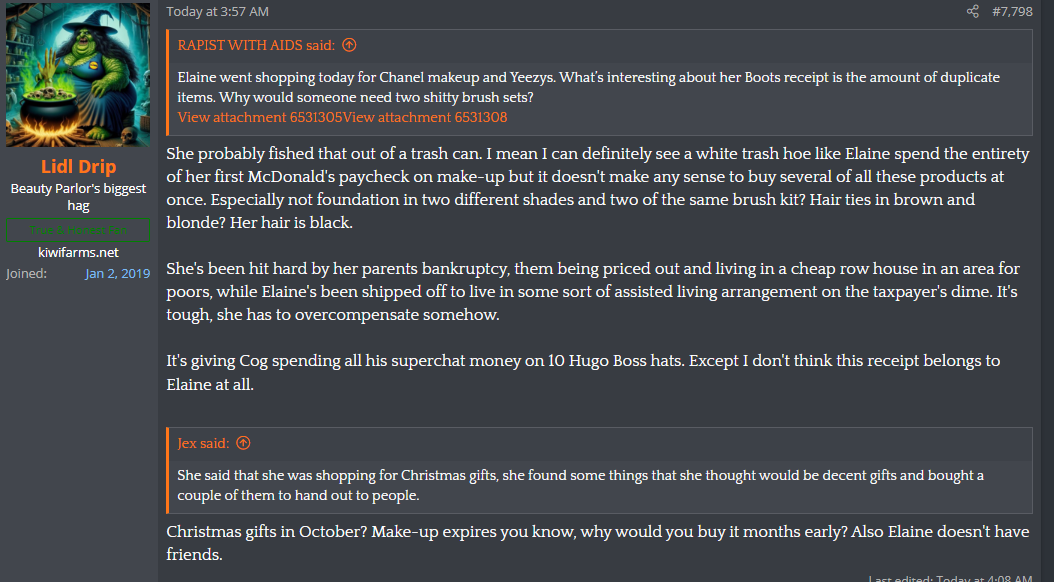Image resolution: width=1054 pixels, height=582 pixels.
Task: Click the "Joined:" label in user info
Action: click(x=27, y=273)
